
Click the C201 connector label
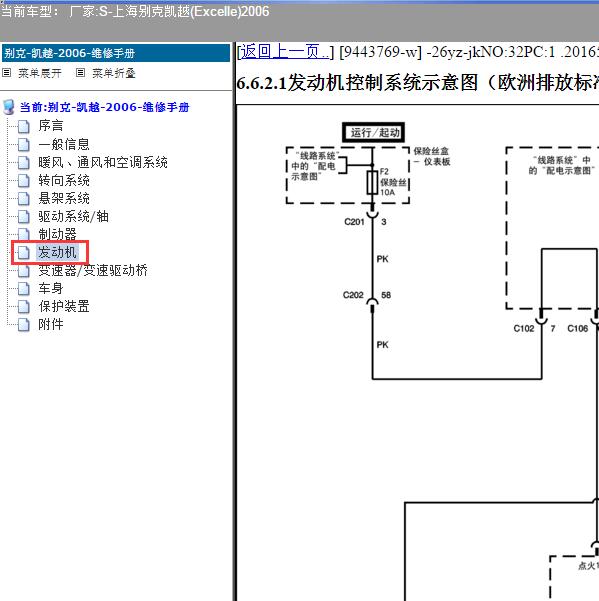[x=354, y=222]
